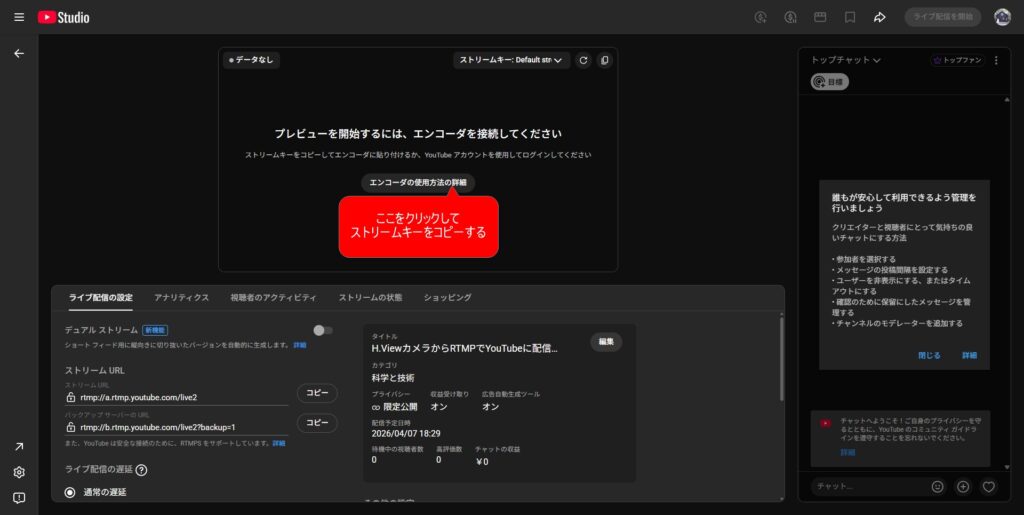Expand the ストリームキー Default dropdown
1024x515 pixels.
pos(511,60)
